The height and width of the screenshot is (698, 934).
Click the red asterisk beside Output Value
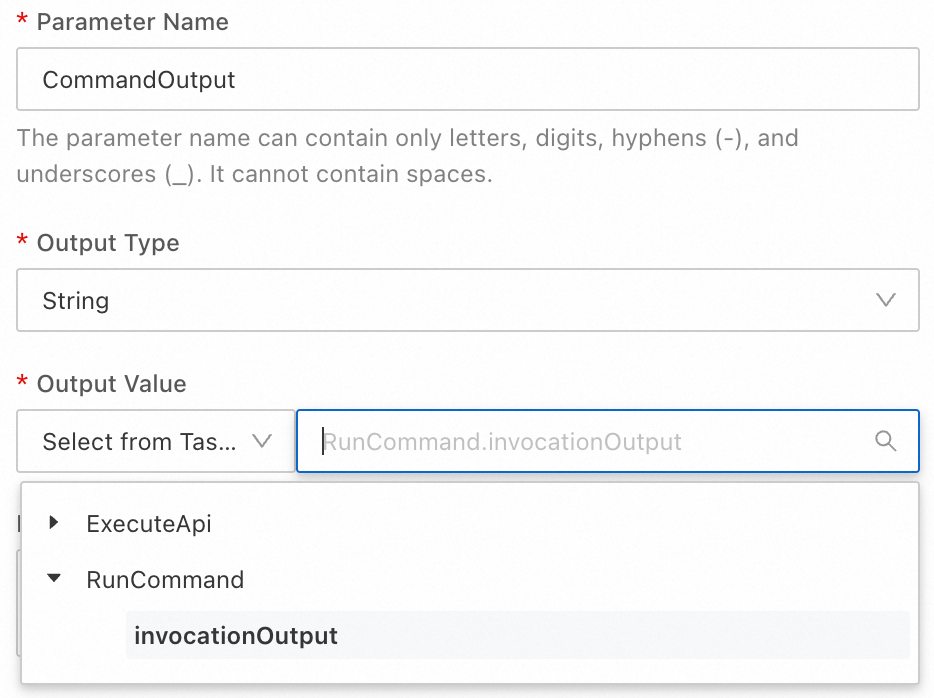click(22, 383)
